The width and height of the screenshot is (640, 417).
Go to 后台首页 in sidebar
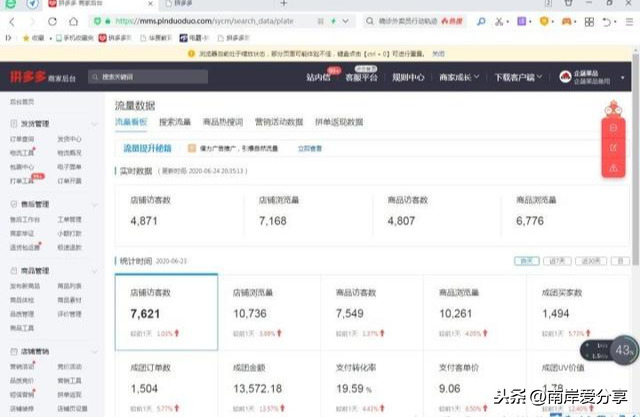coord(22,102)
